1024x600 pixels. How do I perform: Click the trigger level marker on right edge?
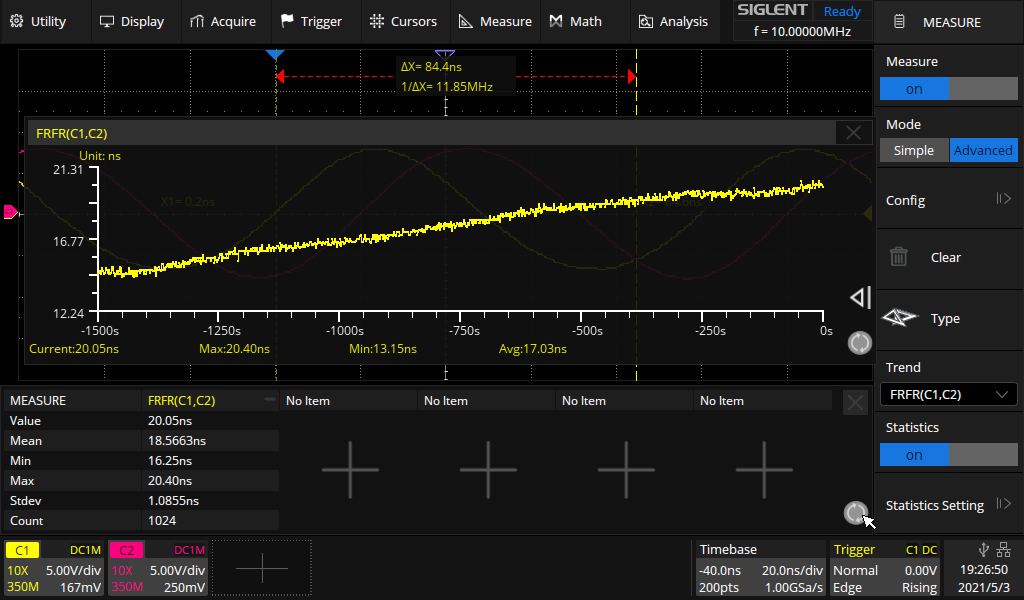coord(868,213)
